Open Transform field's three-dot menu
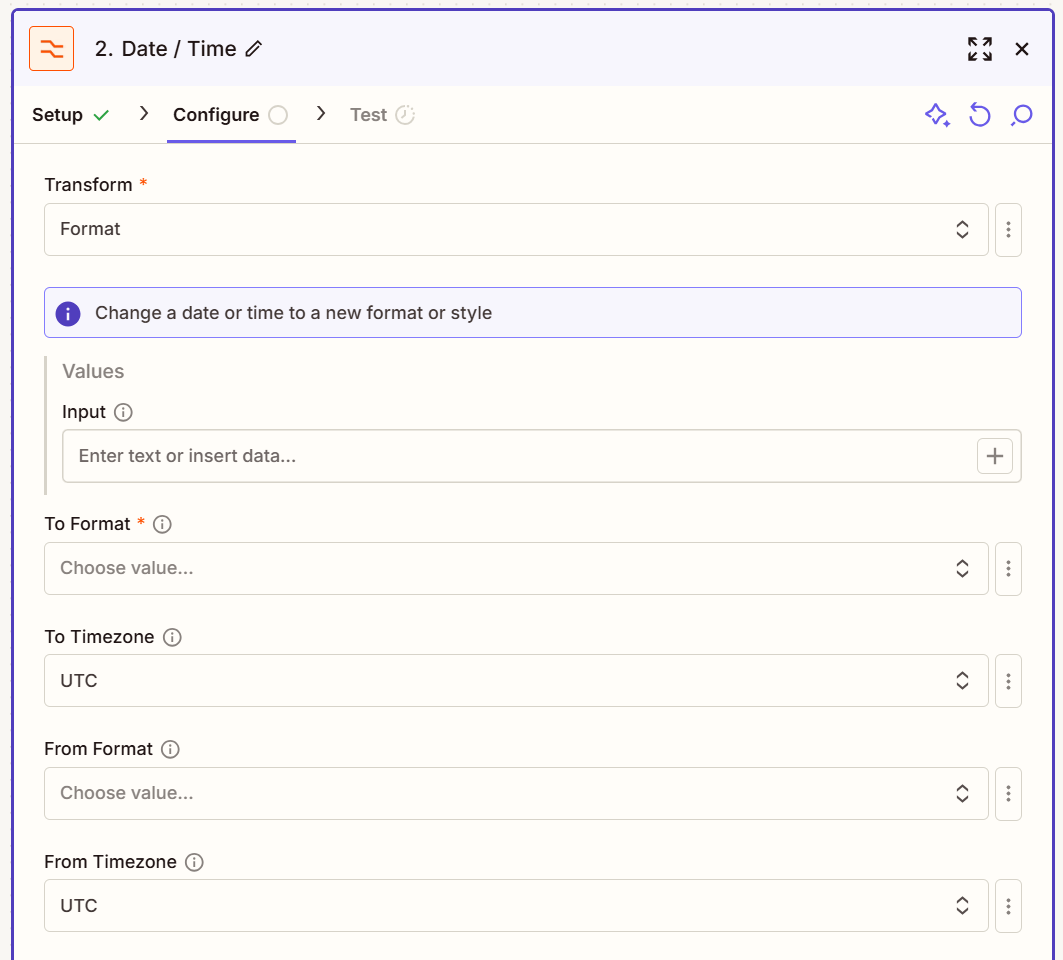 click(x=1008, y=229)
